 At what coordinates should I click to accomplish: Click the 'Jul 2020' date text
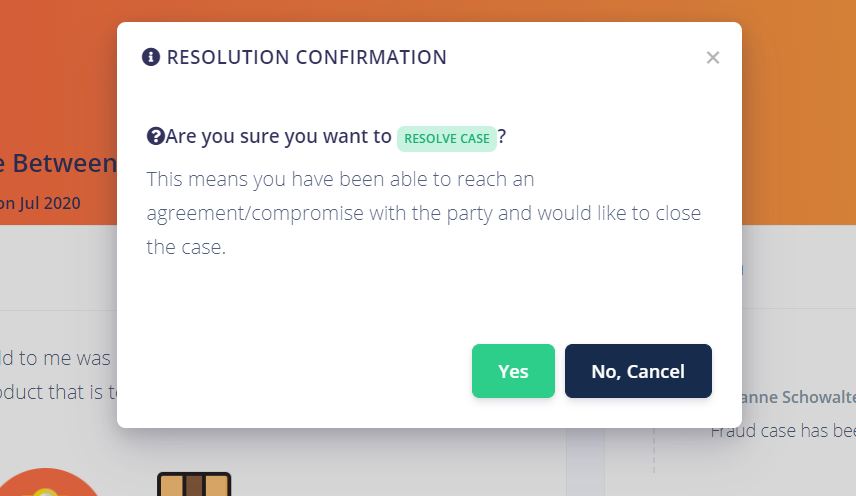coord(48,203)
